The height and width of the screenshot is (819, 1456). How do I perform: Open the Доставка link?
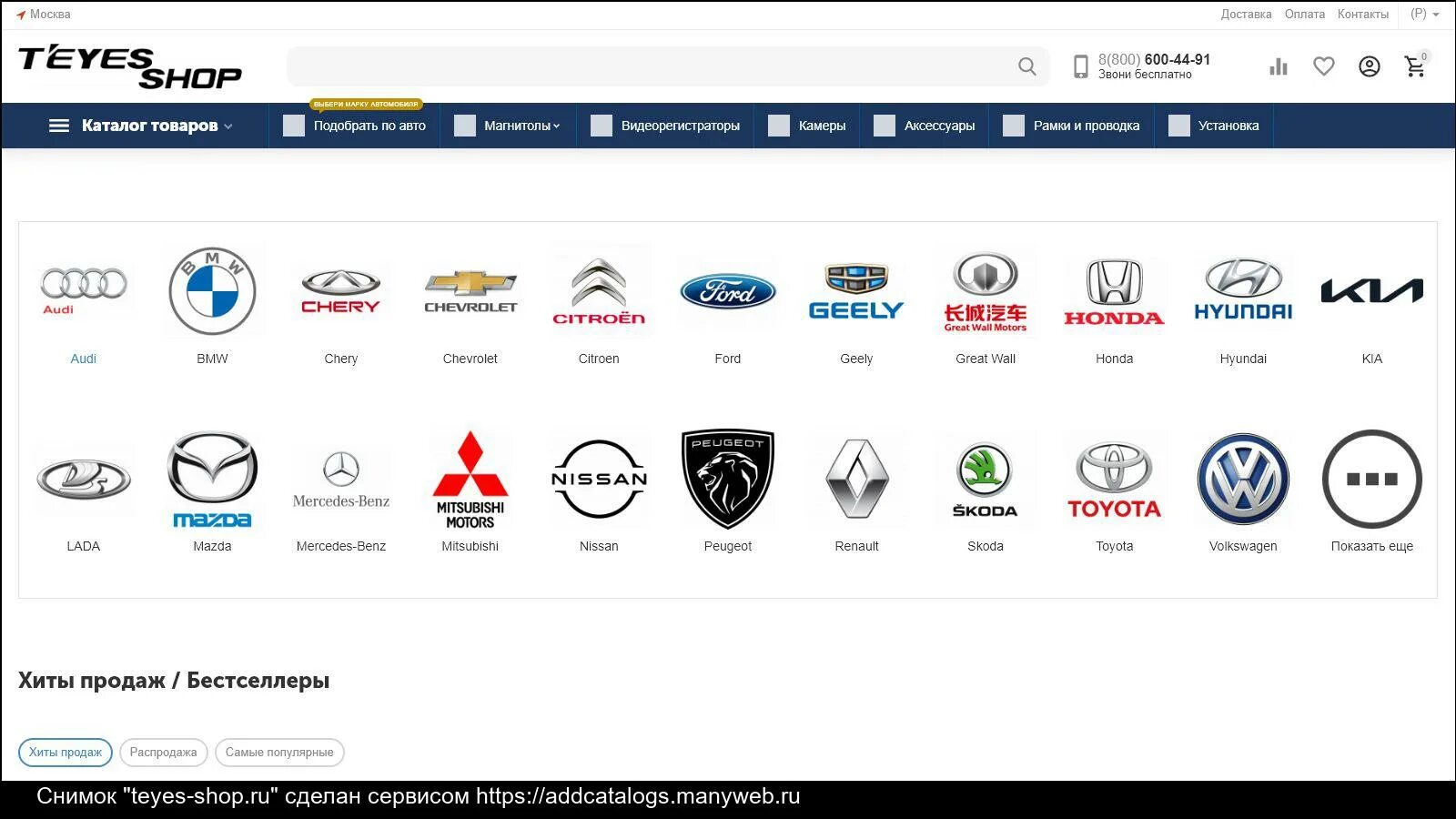pos(1246,15)
